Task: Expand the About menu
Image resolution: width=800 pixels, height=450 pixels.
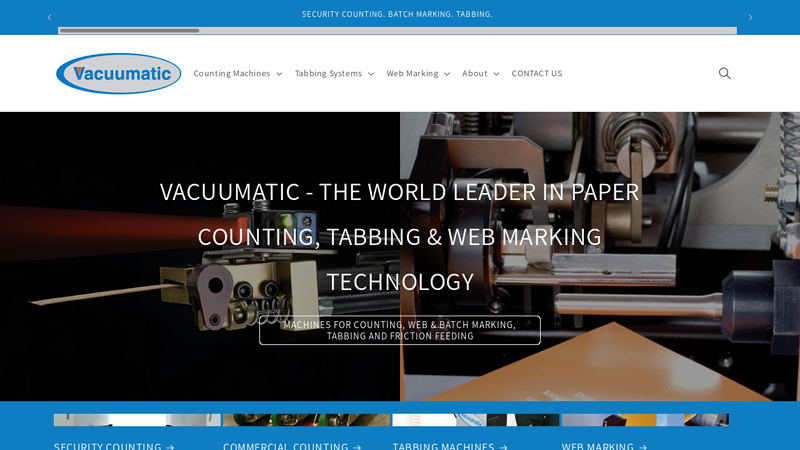Action: click(481, 73)
